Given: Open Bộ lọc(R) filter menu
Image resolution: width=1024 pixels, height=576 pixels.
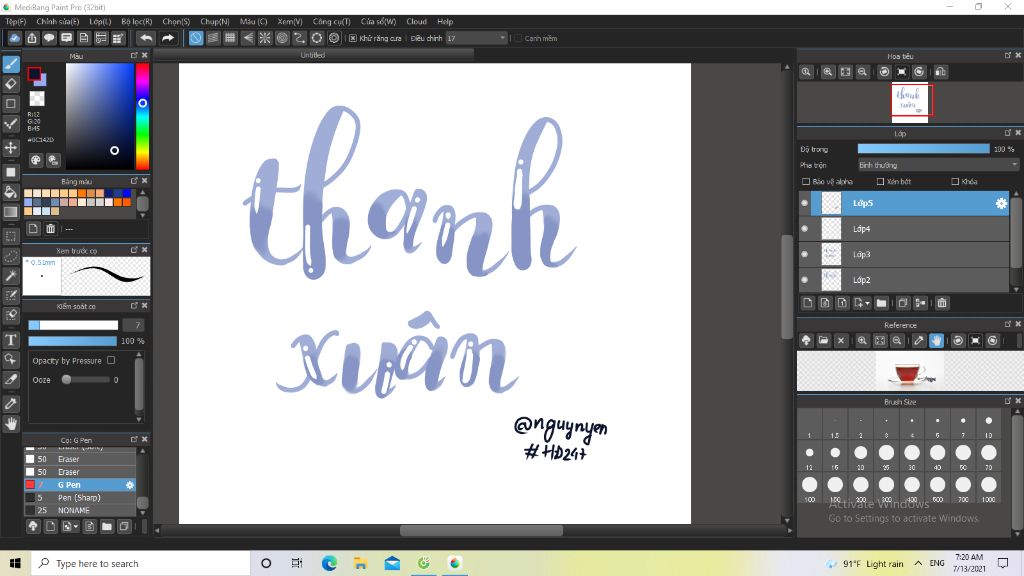Looking at the screenshot, I should (136, 22).
